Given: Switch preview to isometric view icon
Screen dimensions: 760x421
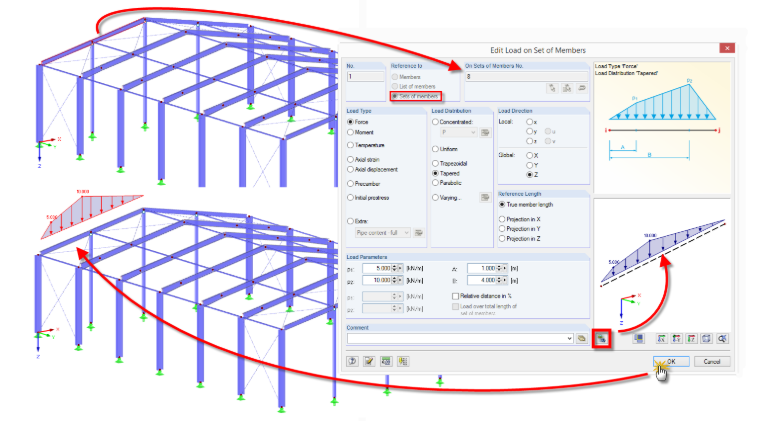Looking at the screenshot, I should click(707, 339).
